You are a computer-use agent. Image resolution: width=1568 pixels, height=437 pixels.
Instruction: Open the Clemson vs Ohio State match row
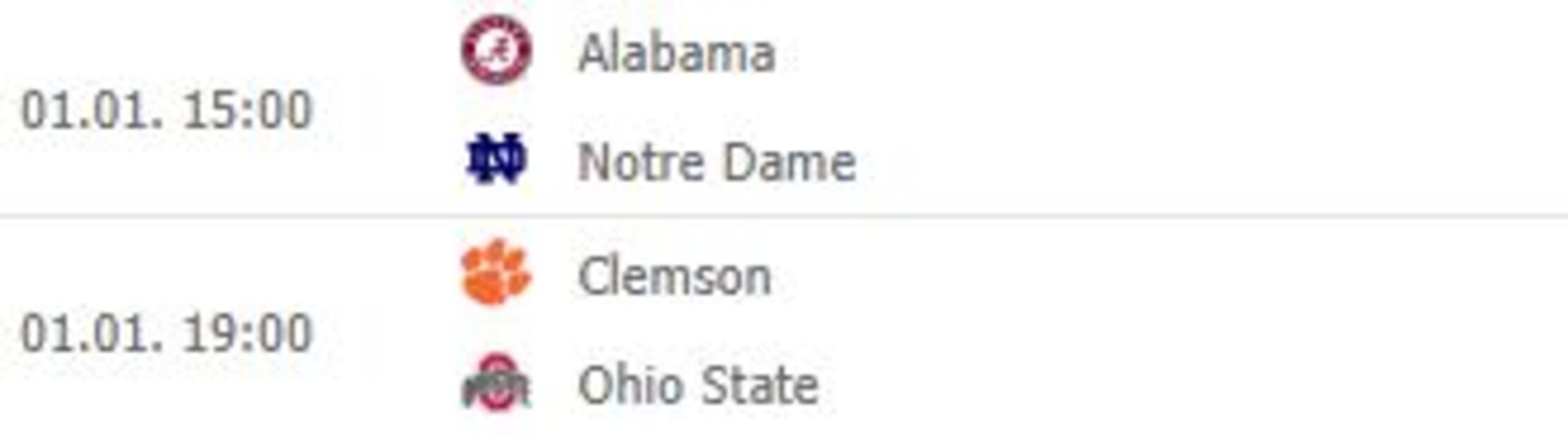click(1058, 330)
